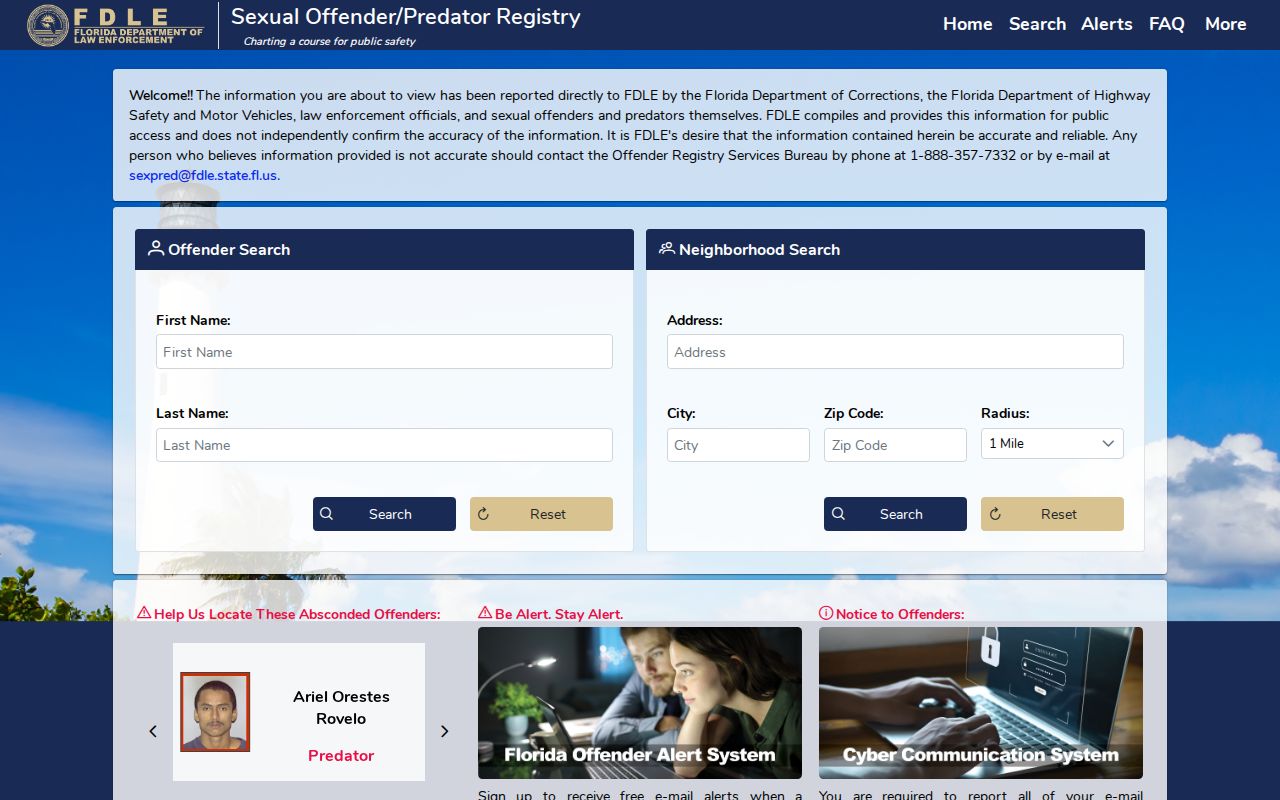Open the Florida Offender Alert System image

click(640, 703)
